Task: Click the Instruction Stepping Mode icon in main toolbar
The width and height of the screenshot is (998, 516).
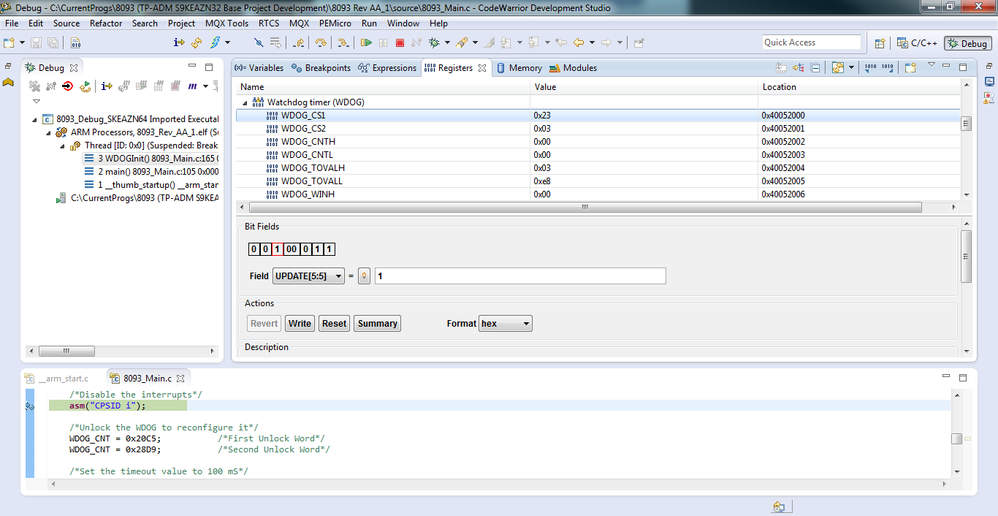Action: (x=179, y=43)
